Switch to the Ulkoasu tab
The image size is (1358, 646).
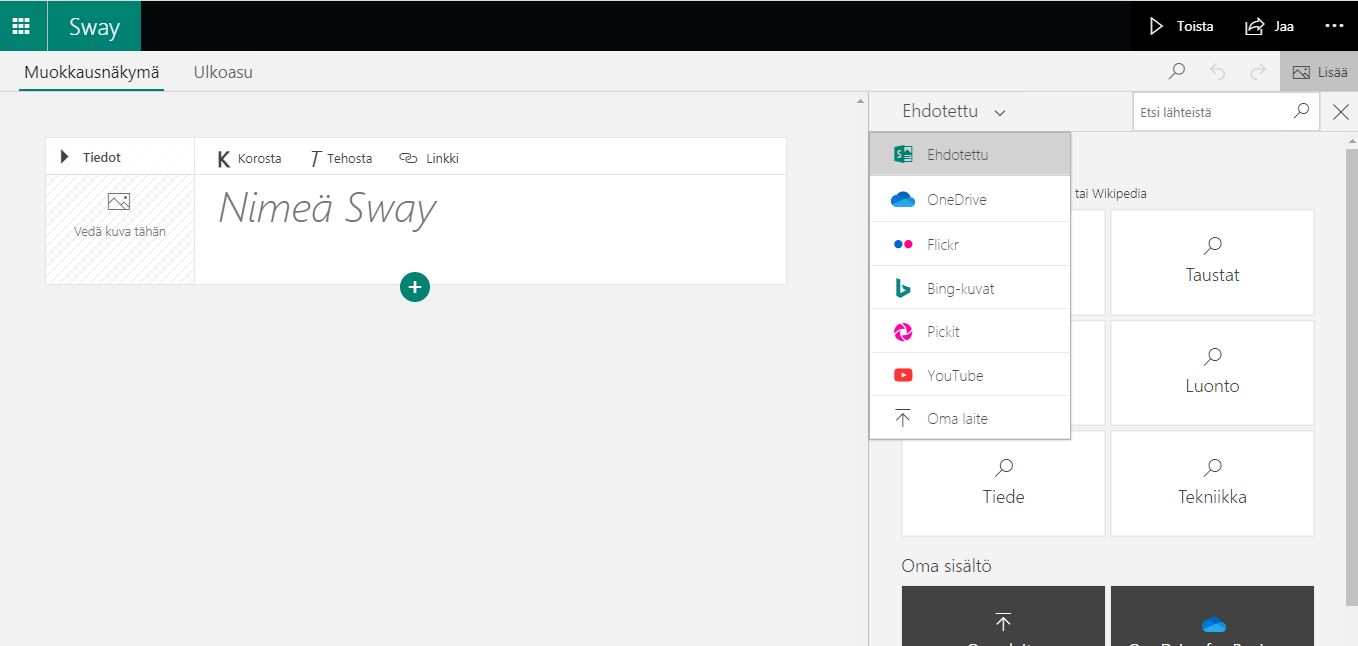click(223, 72)
